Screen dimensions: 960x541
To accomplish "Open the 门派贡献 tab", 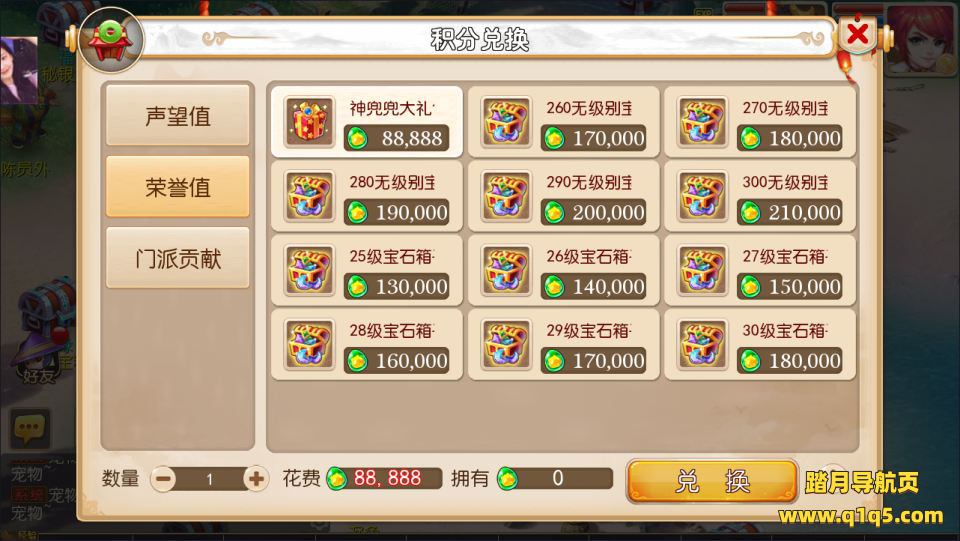I will tap(178, 258).
